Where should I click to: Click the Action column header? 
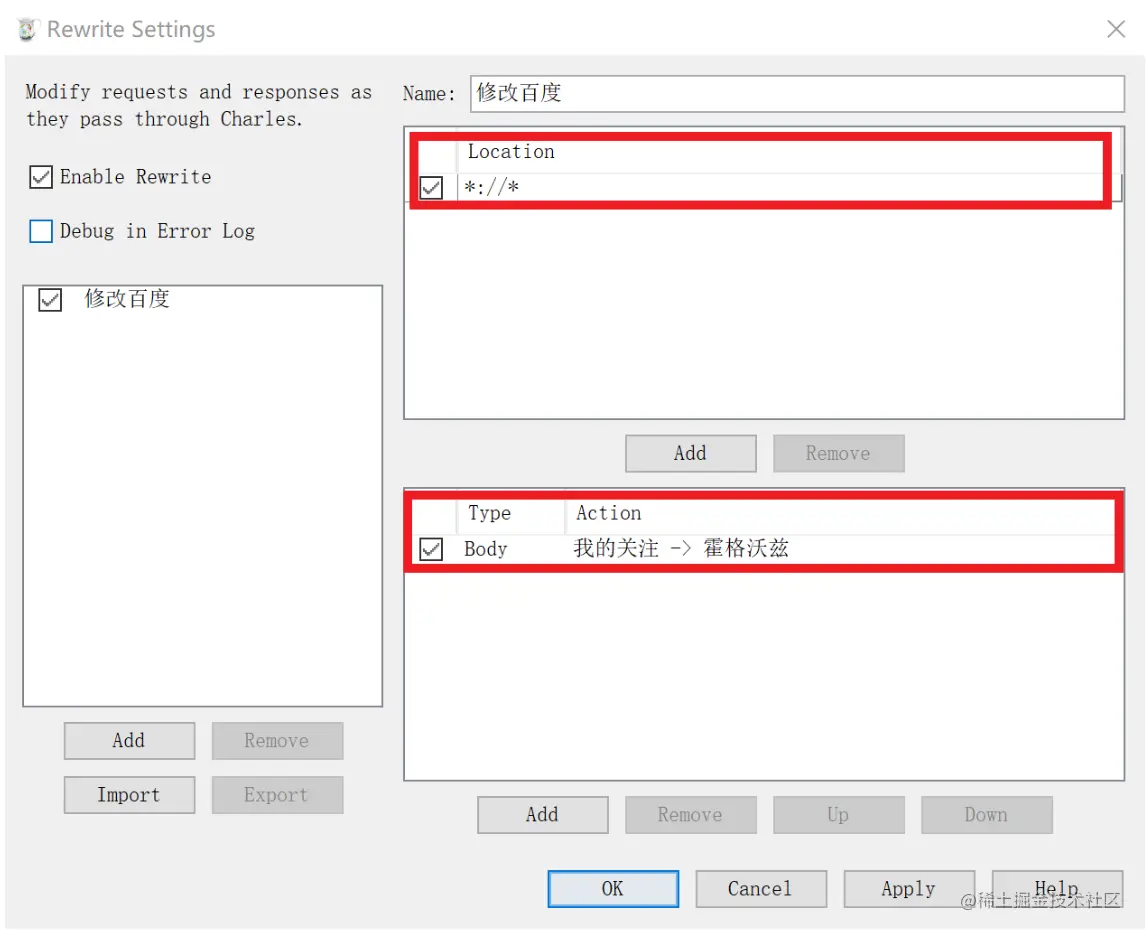click(608, 513)
